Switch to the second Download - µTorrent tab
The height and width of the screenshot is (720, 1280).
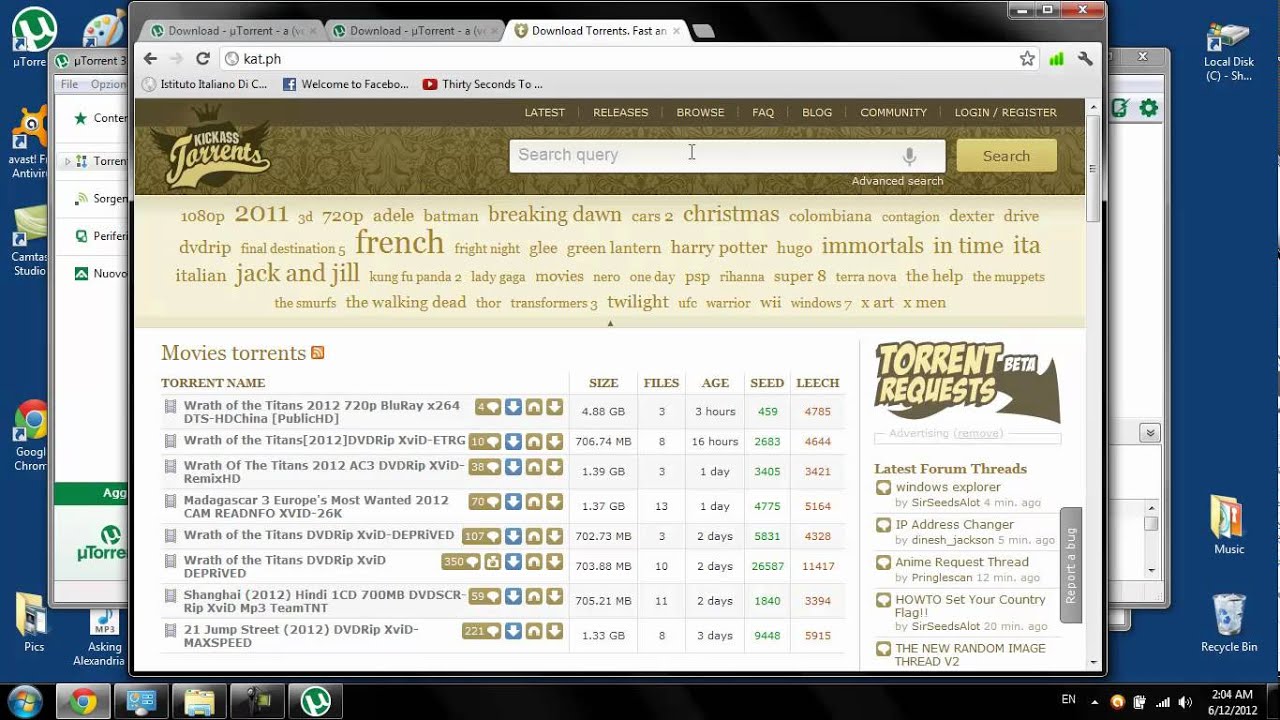[x=414, y=31]
